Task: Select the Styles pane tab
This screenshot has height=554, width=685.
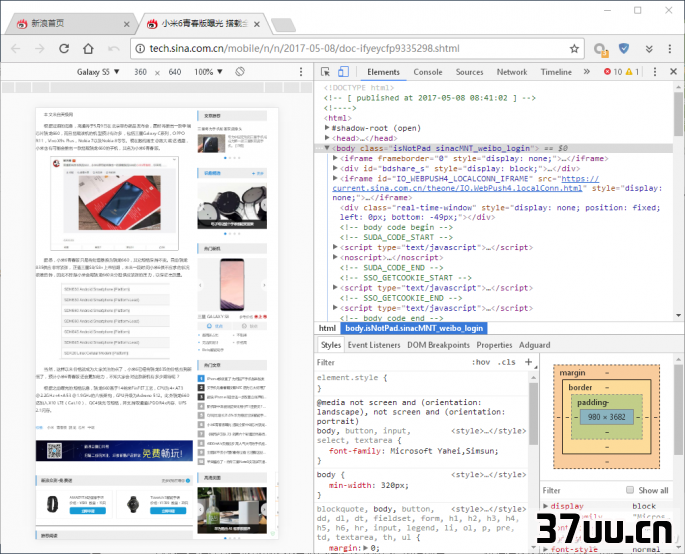Action: tap(331, 345)
